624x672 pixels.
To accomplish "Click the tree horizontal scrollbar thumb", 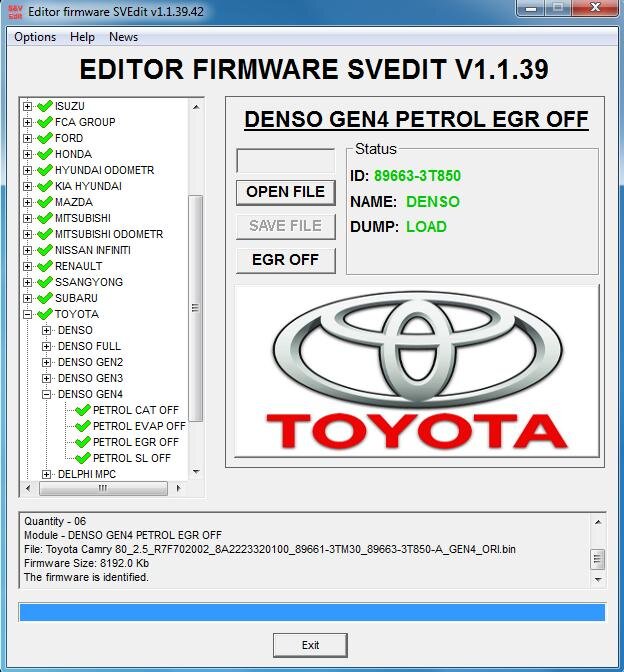I will [103, 488].
